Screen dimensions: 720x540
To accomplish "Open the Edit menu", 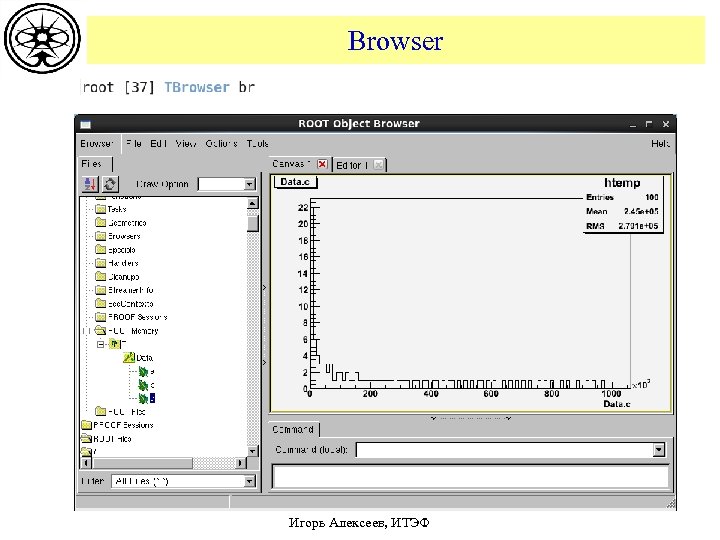I will [158, 144].
